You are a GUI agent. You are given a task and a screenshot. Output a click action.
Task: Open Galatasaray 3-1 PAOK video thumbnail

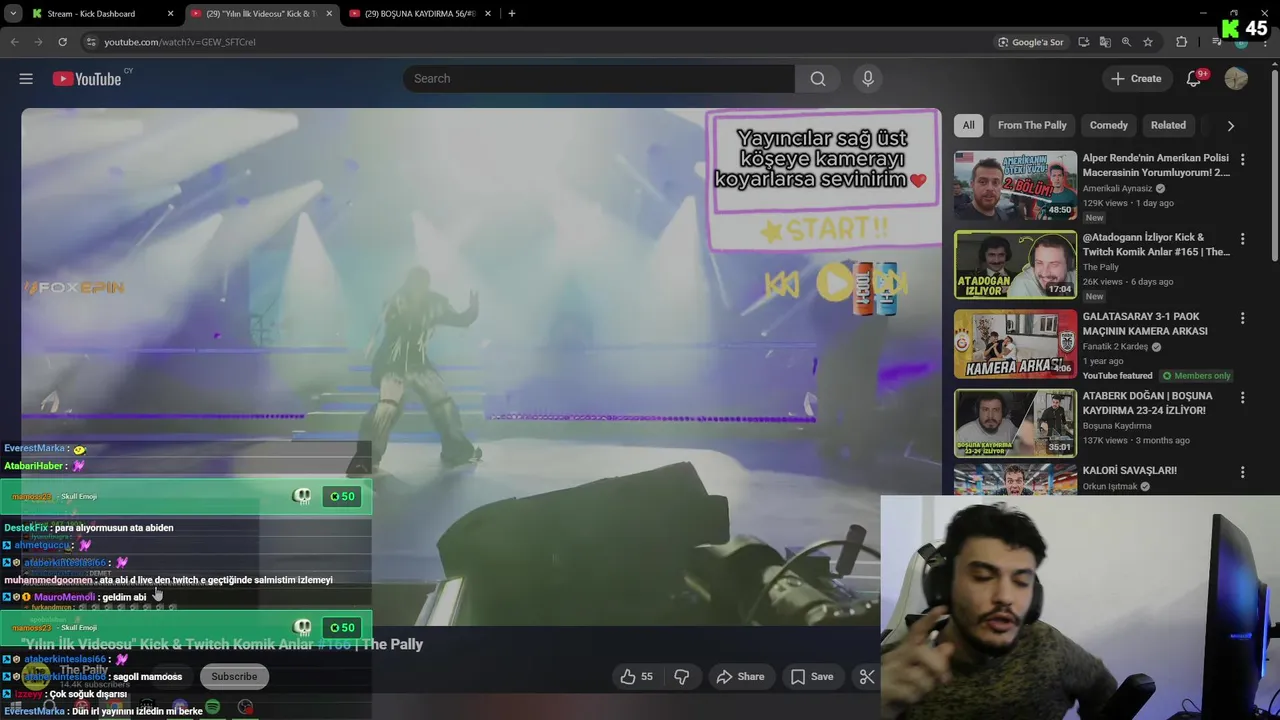(x=1015, y=344)
